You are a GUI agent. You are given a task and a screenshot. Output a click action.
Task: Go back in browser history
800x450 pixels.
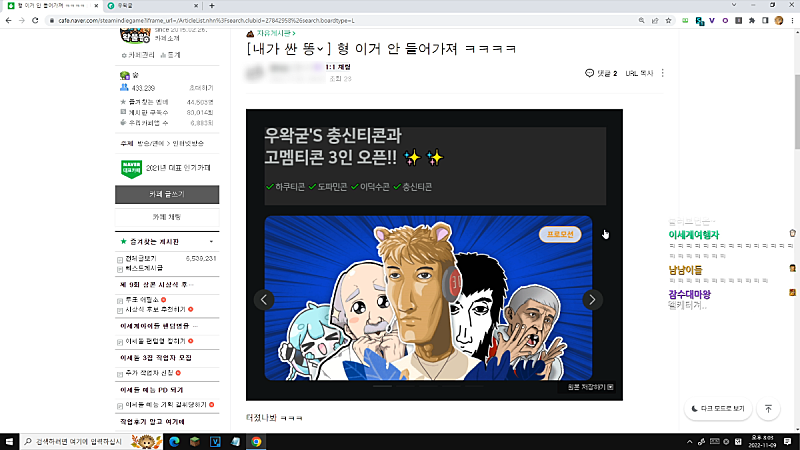click(x=9, y=20)
